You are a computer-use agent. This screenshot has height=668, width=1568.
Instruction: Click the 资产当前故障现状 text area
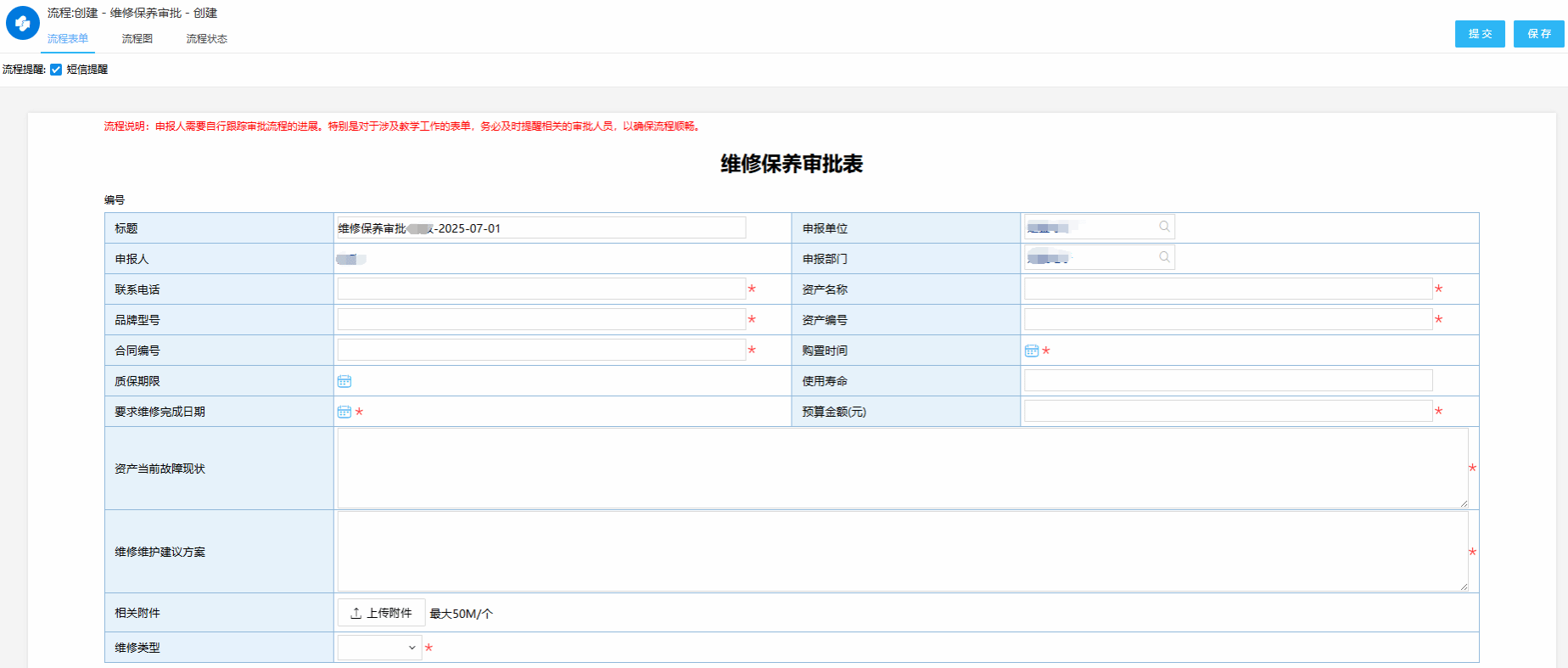click(902, 468)
